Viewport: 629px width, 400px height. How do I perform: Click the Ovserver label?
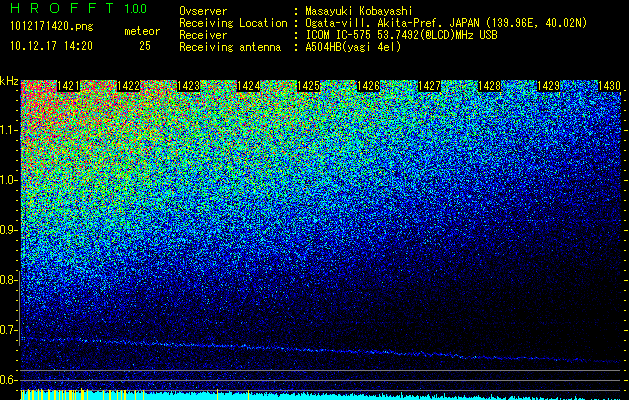(203, 11)
